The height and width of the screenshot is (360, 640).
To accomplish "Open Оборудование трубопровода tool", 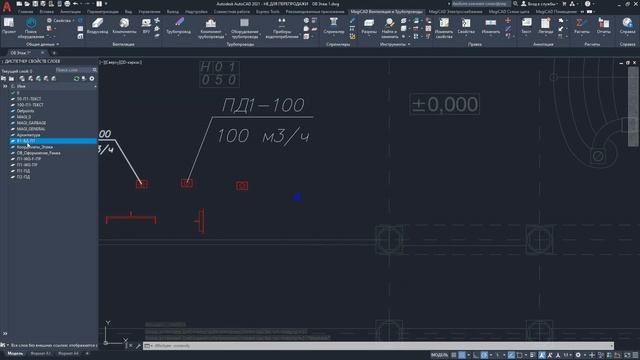I will click(x=244, y=28).
